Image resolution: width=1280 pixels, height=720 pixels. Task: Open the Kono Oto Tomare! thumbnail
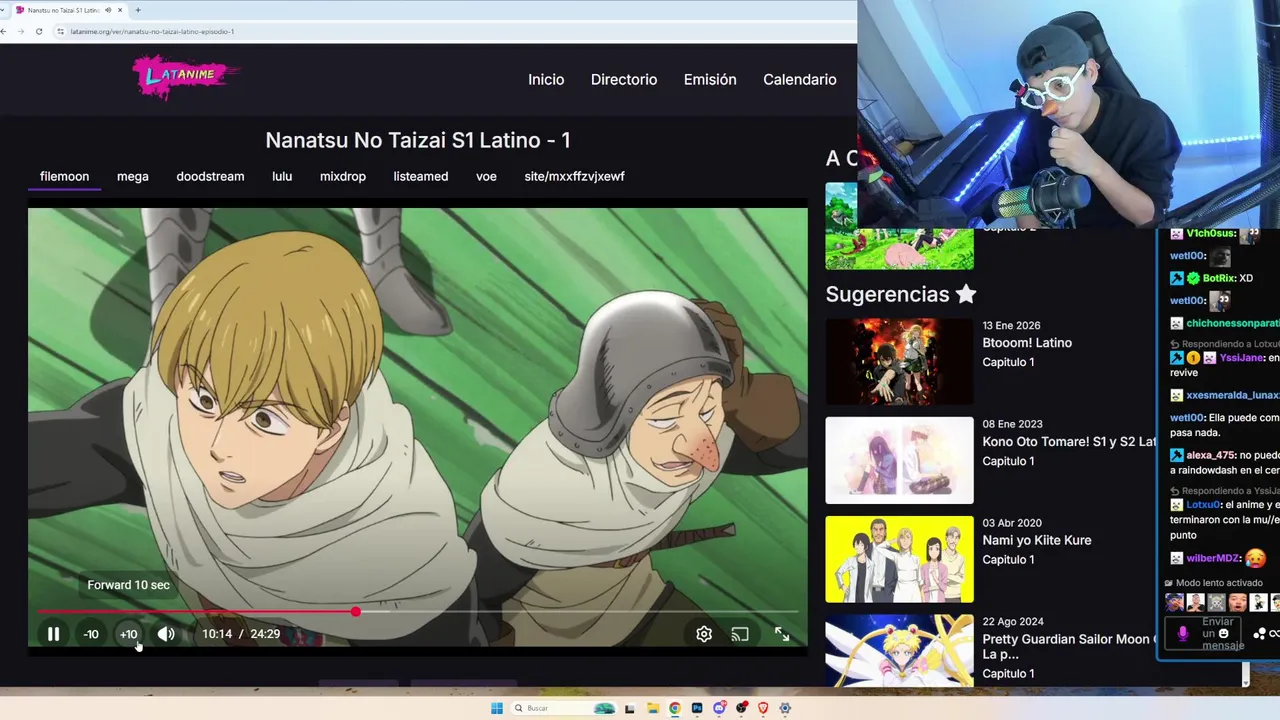[x=899, y=460]
